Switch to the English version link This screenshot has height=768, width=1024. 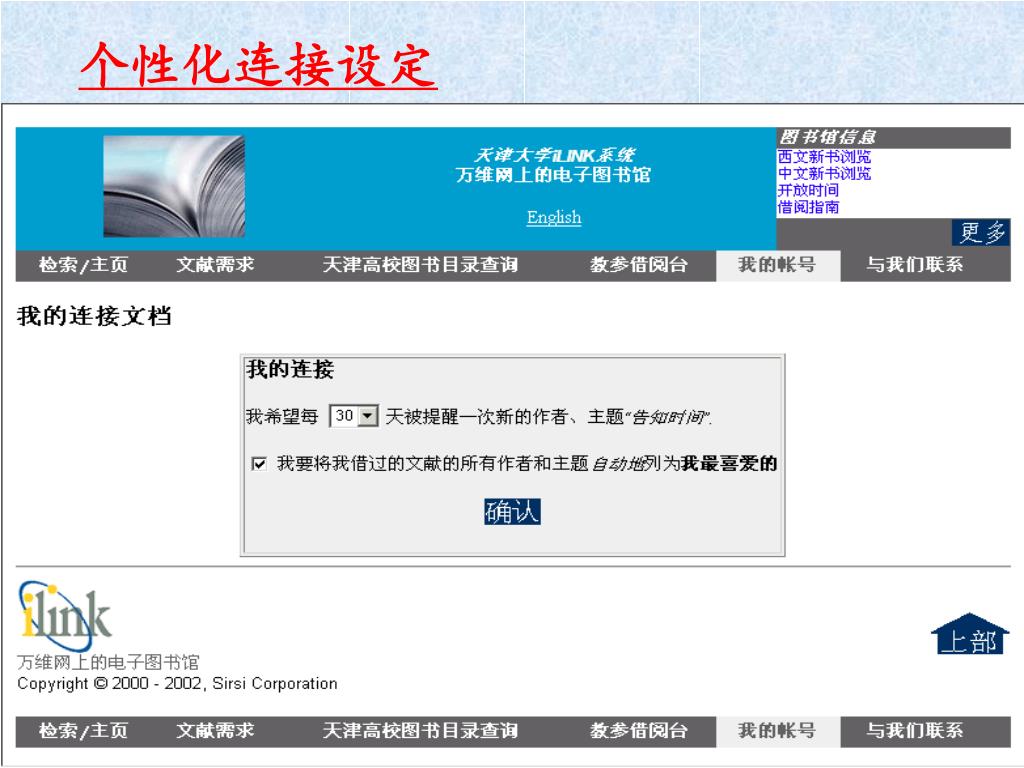554,217
